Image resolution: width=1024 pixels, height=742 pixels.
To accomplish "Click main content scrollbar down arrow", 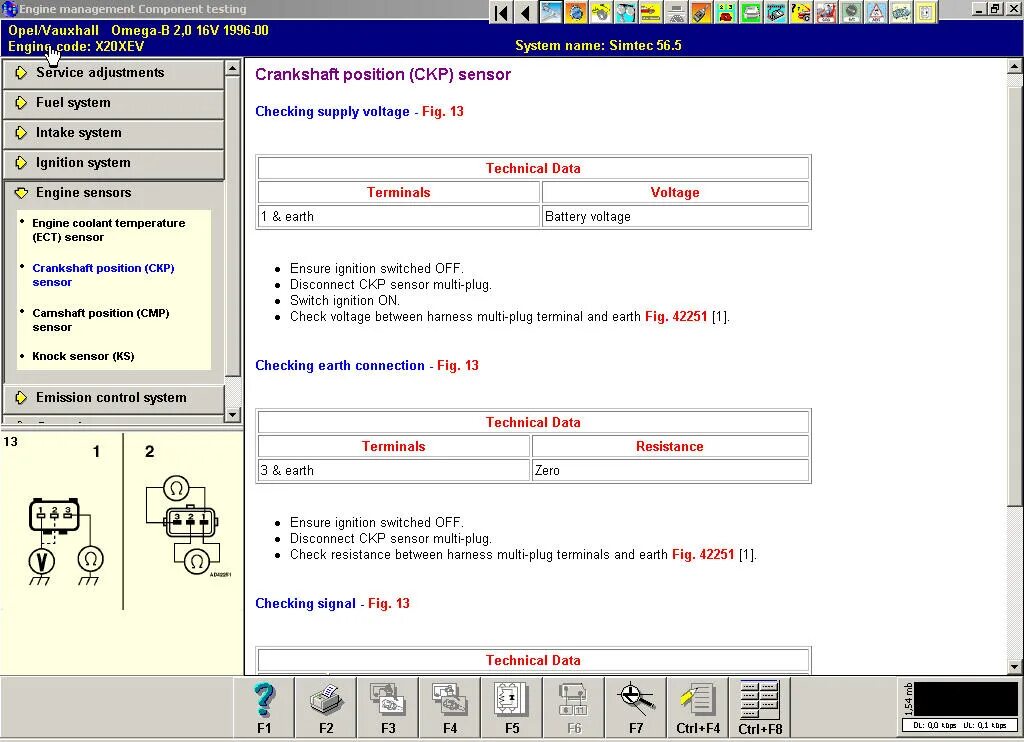I will [1014, 667].
